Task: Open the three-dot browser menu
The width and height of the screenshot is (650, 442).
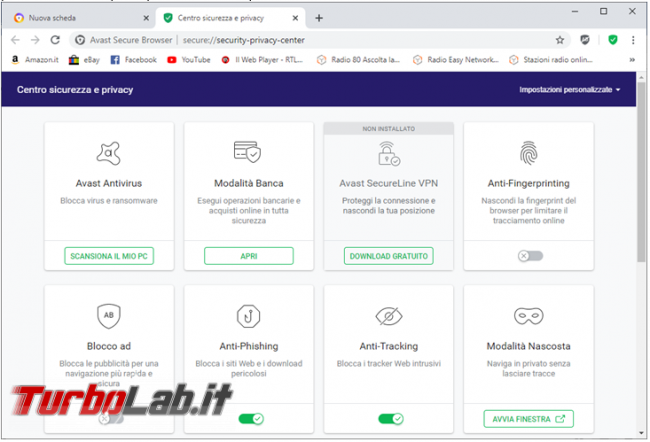Action: [633, 40]
